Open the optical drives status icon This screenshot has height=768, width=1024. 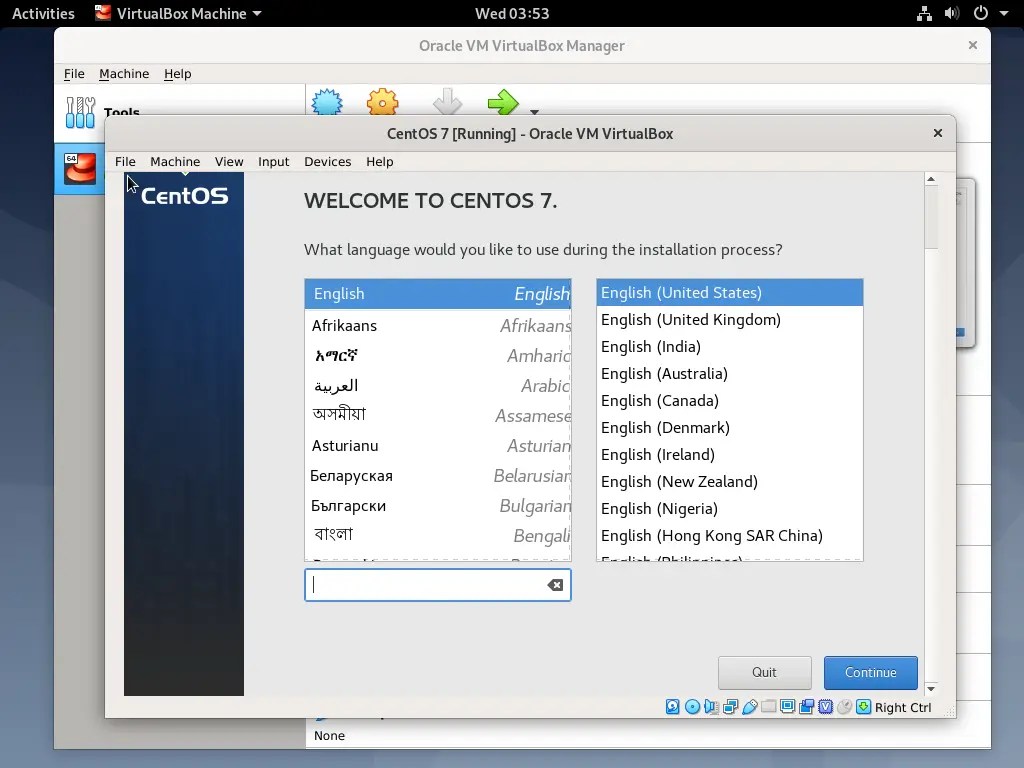pyautogui.click(x=691, y=707)
